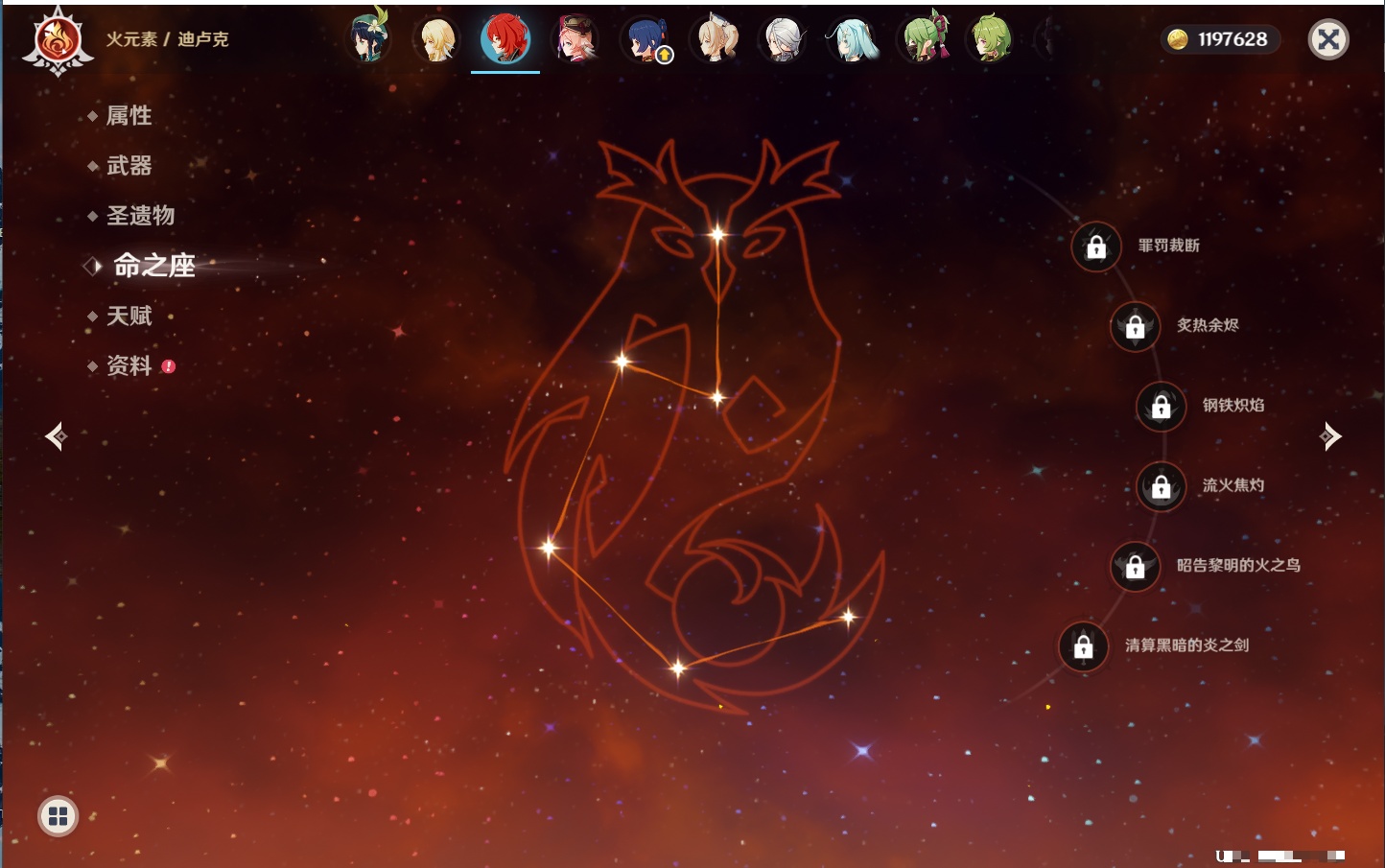Select masked green-haired Kuki Shinobu avatar
Screen dimensions: 1385x868
[x=924, y=39]
